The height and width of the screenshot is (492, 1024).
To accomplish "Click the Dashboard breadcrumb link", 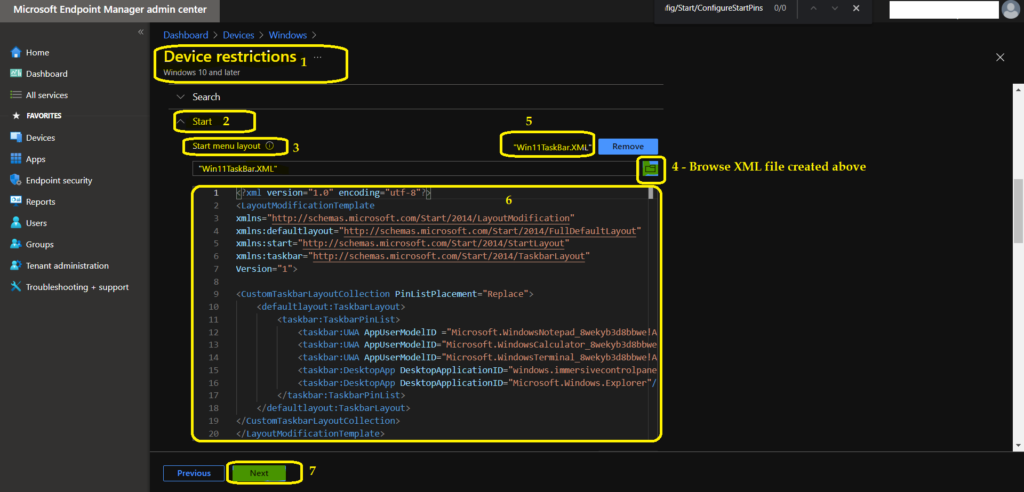I will tap(185, 35).
